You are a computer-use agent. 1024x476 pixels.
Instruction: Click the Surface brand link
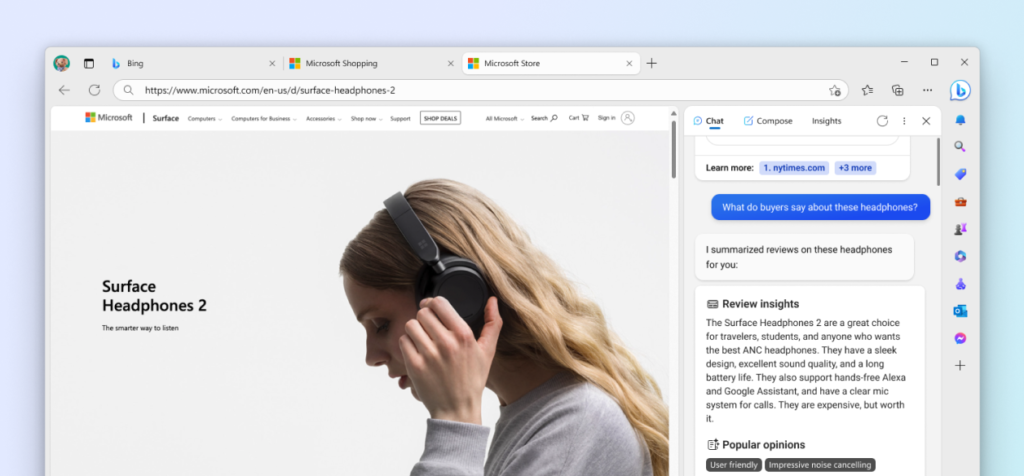(166, 118)
